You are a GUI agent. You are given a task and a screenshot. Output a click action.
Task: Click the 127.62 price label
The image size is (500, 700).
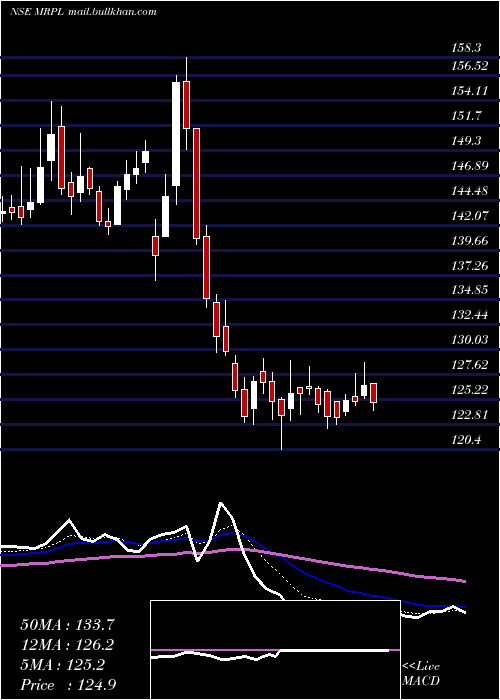(469, 365)
